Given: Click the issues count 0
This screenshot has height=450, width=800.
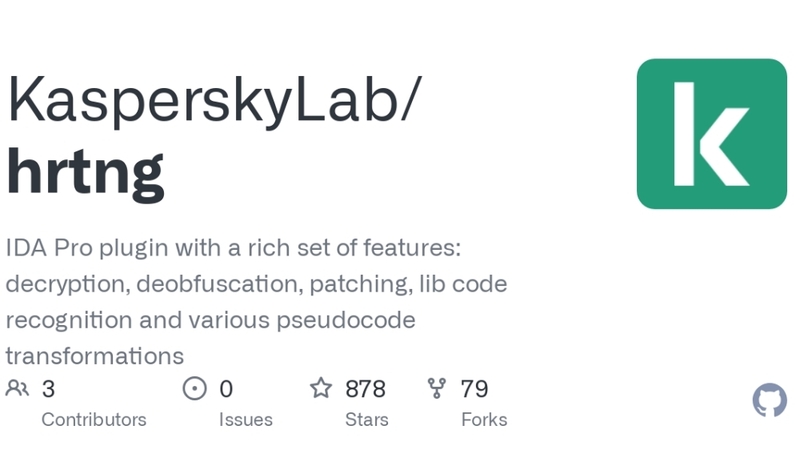Looking at the screenshot, I should coord(226,389).
